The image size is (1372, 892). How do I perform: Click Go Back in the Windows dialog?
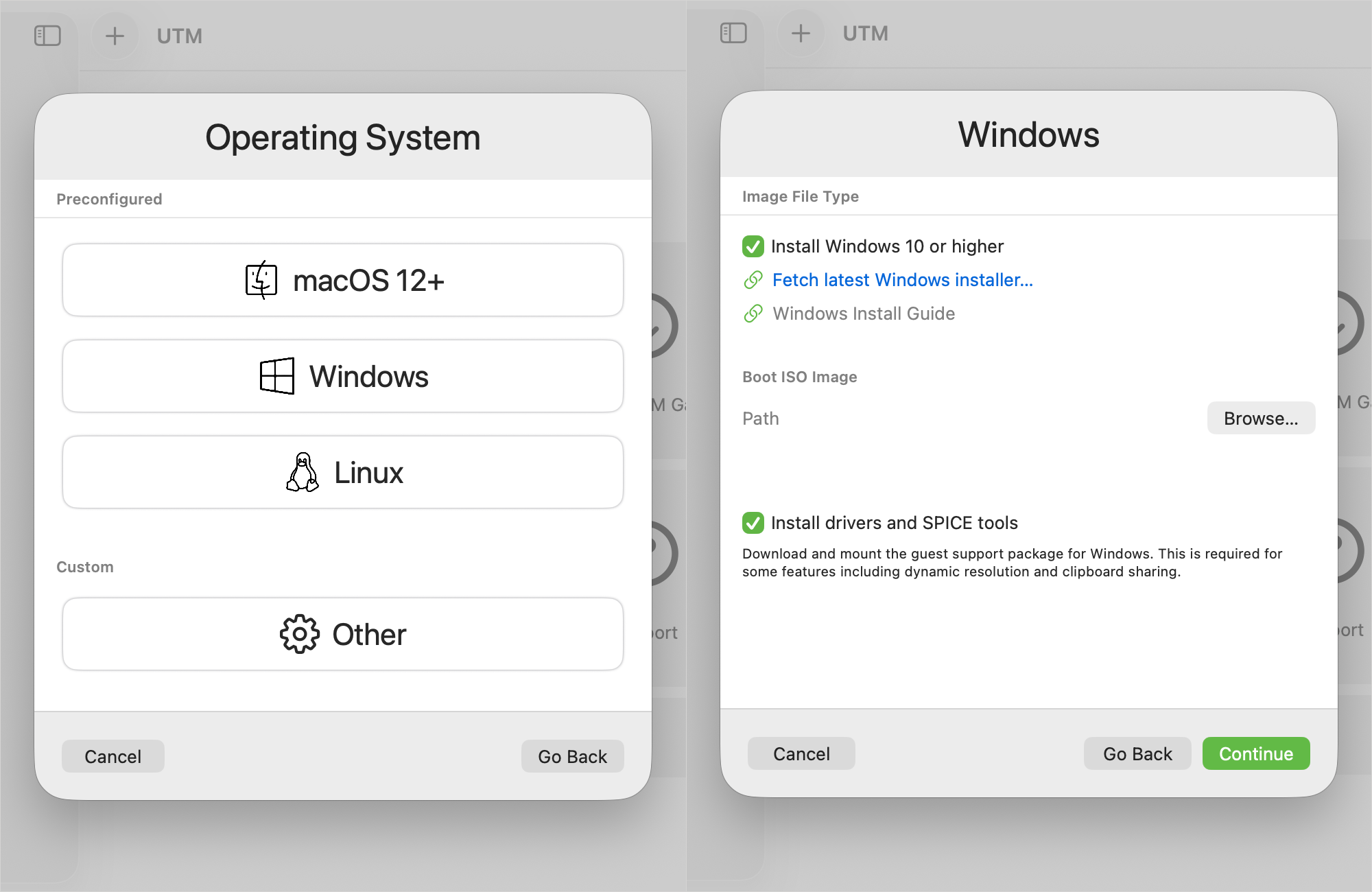tap(1137, 754)
